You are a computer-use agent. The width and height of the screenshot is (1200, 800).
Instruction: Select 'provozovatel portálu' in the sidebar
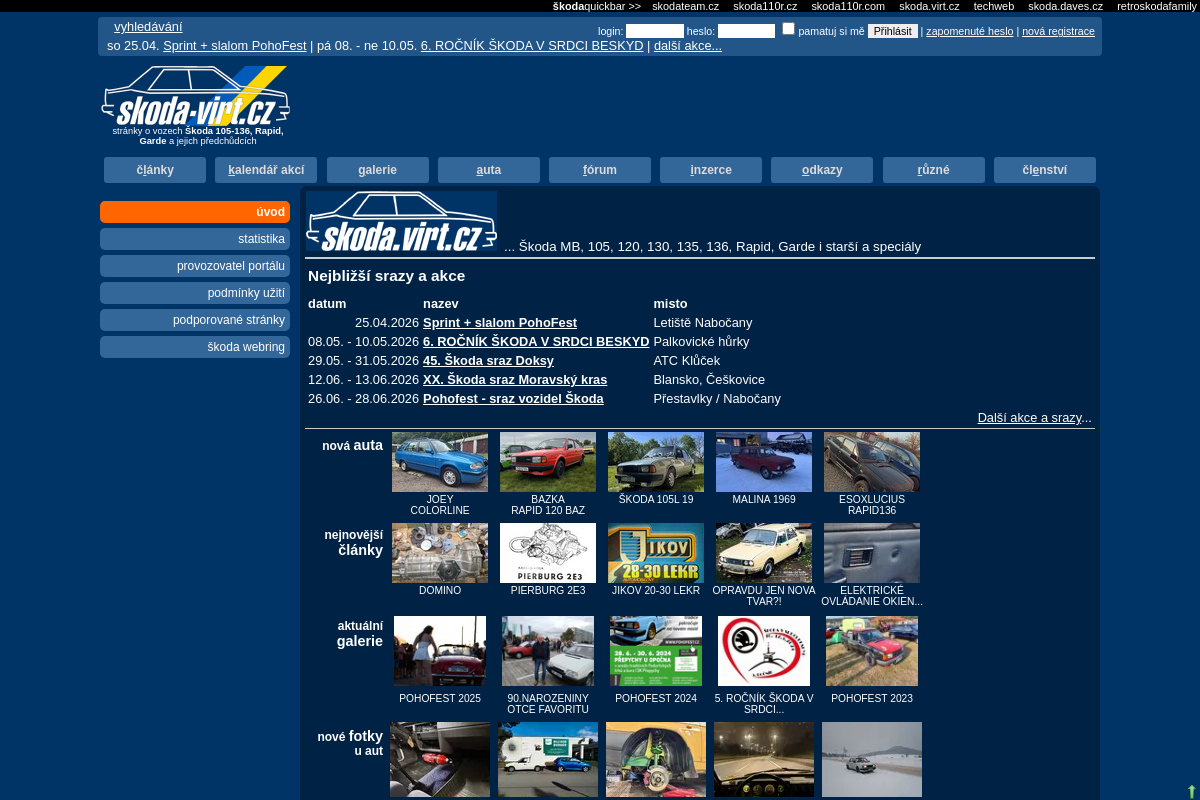pos(195,266)
